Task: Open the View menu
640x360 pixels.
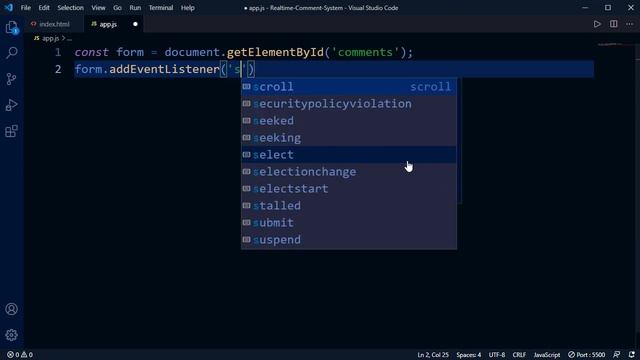Action: [x=98, y=7]
